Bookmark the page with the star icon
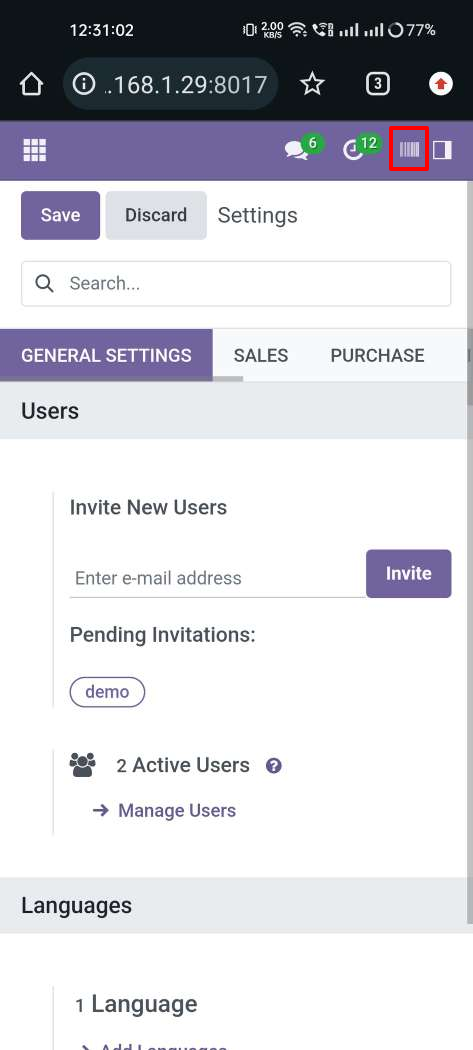 [x=312, y=84]
